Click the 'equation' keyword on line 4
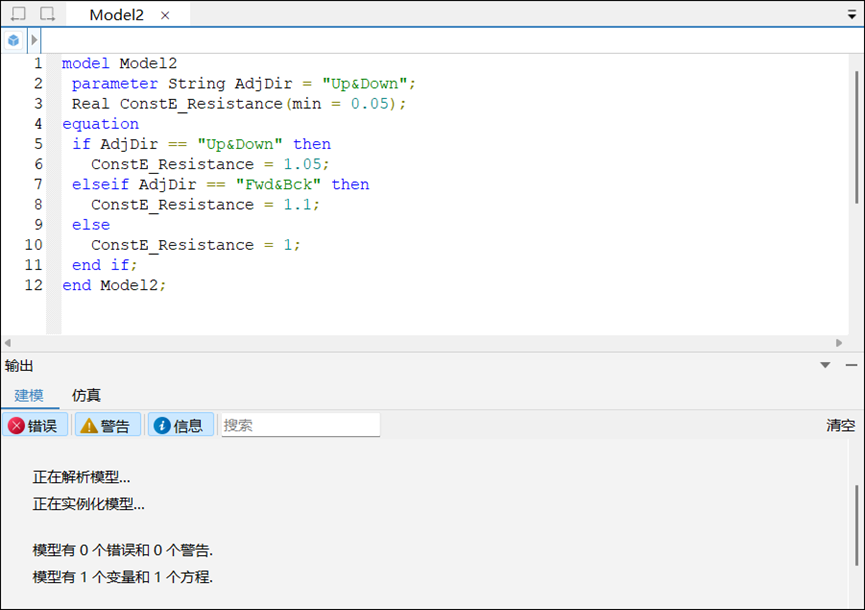Screen dimensions: 865x610 pos(100,124)
